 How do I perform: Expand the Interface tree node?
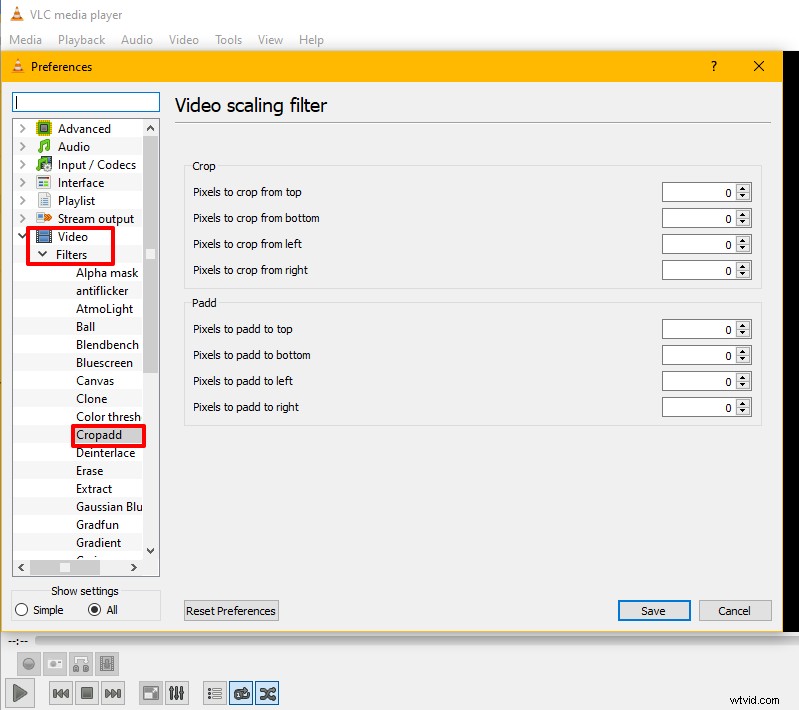point(22,182)
